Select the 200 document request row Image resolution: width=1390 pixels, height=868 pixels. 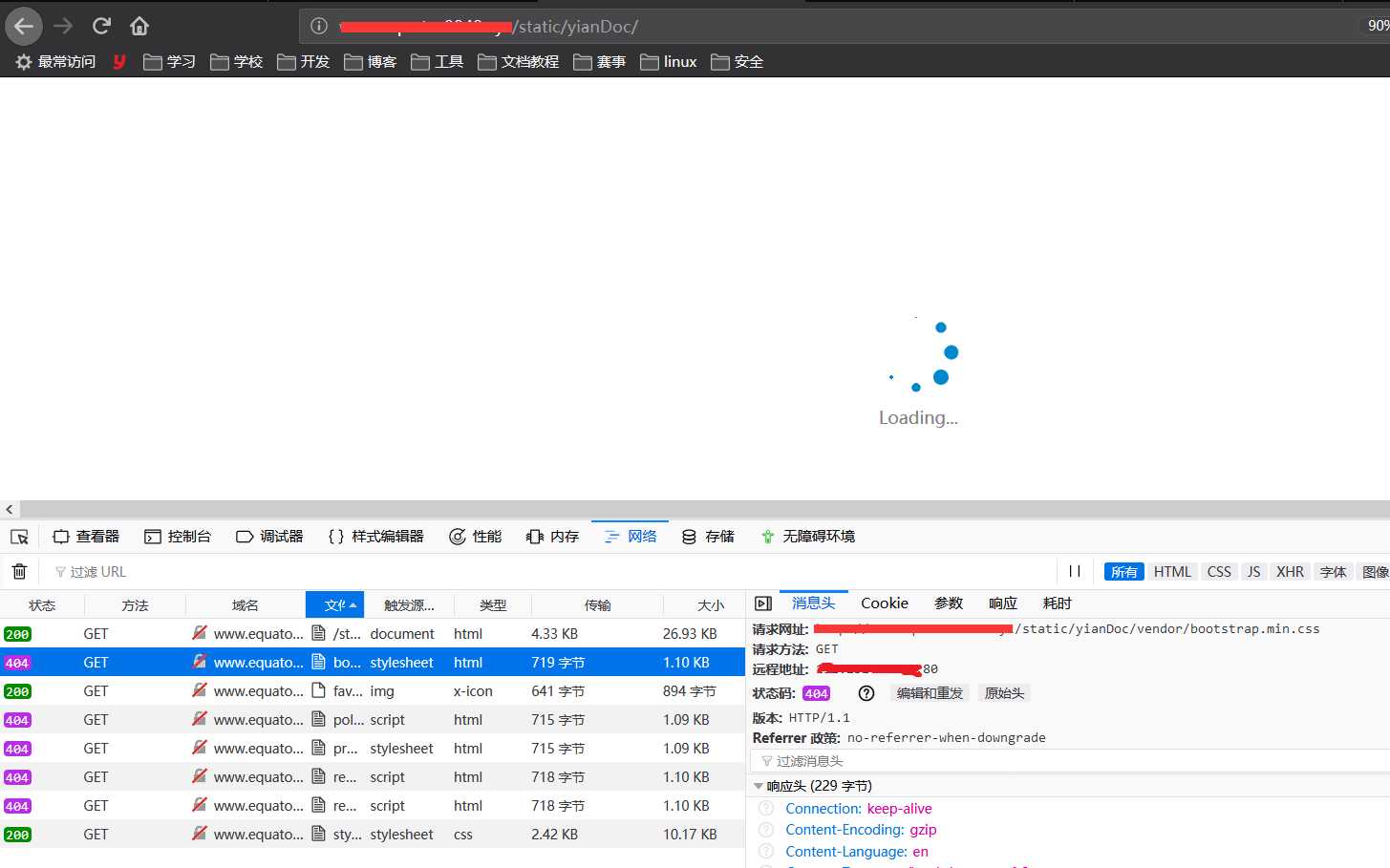point(373,634)
